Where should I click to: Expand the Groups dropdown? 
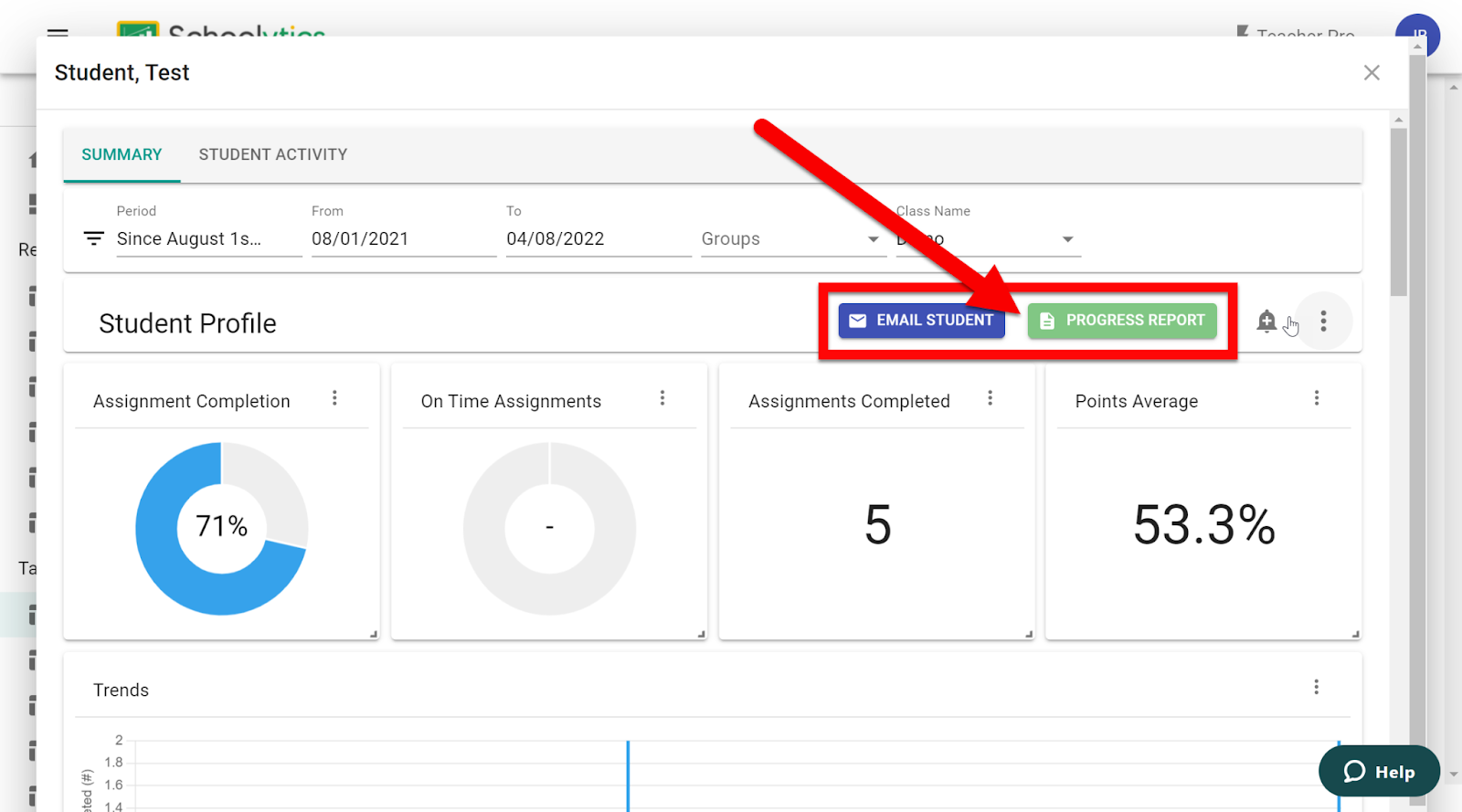coord(794,239)
